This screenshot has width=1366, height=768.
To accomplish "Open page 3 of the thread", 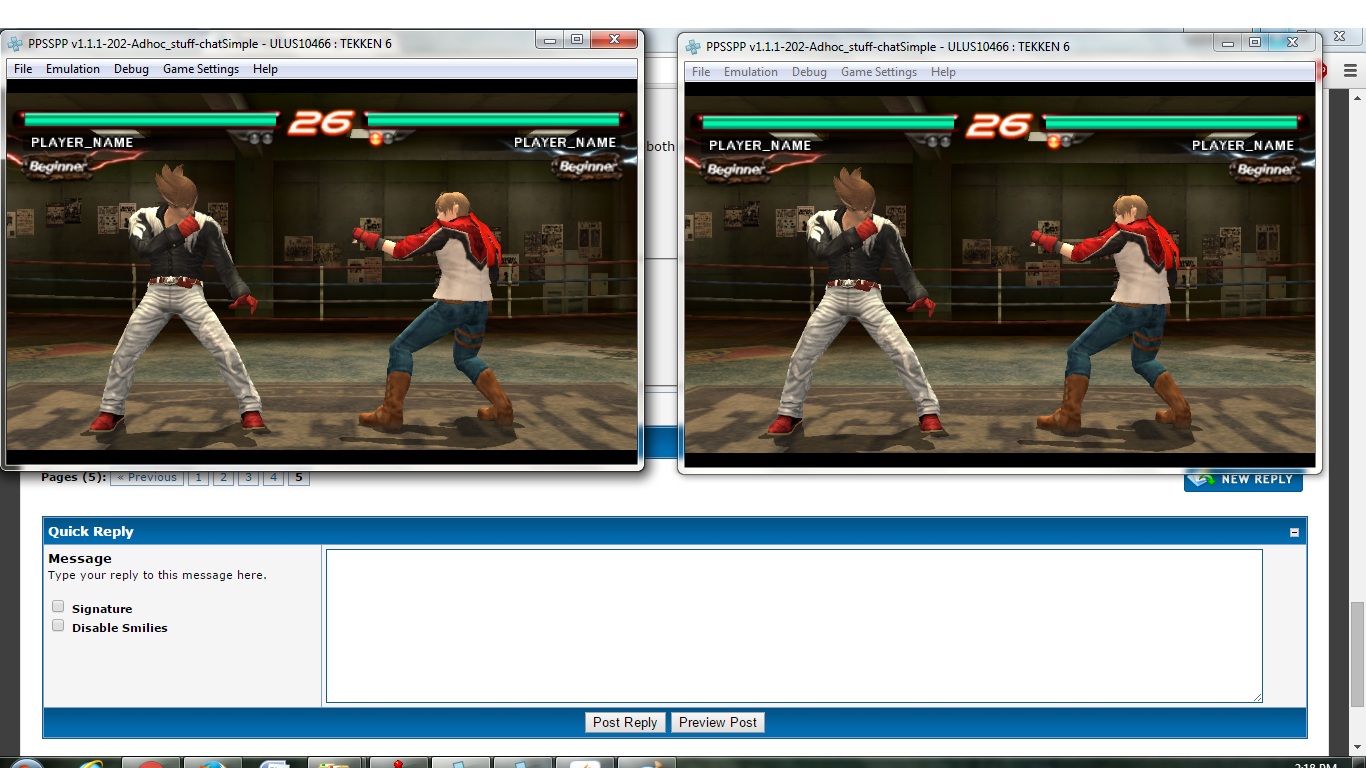I will (x=249, y=478).
